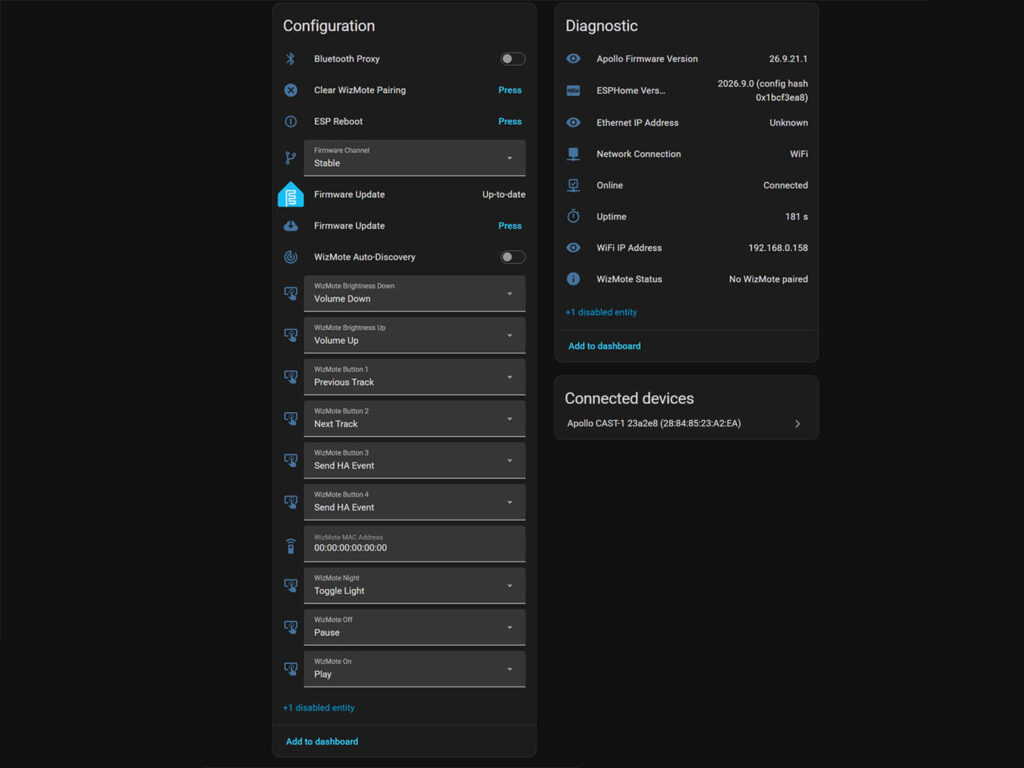Click the chevron next to Apollo CAST-1
This screenshot has height=768, width=1024.
click(797, 424)
